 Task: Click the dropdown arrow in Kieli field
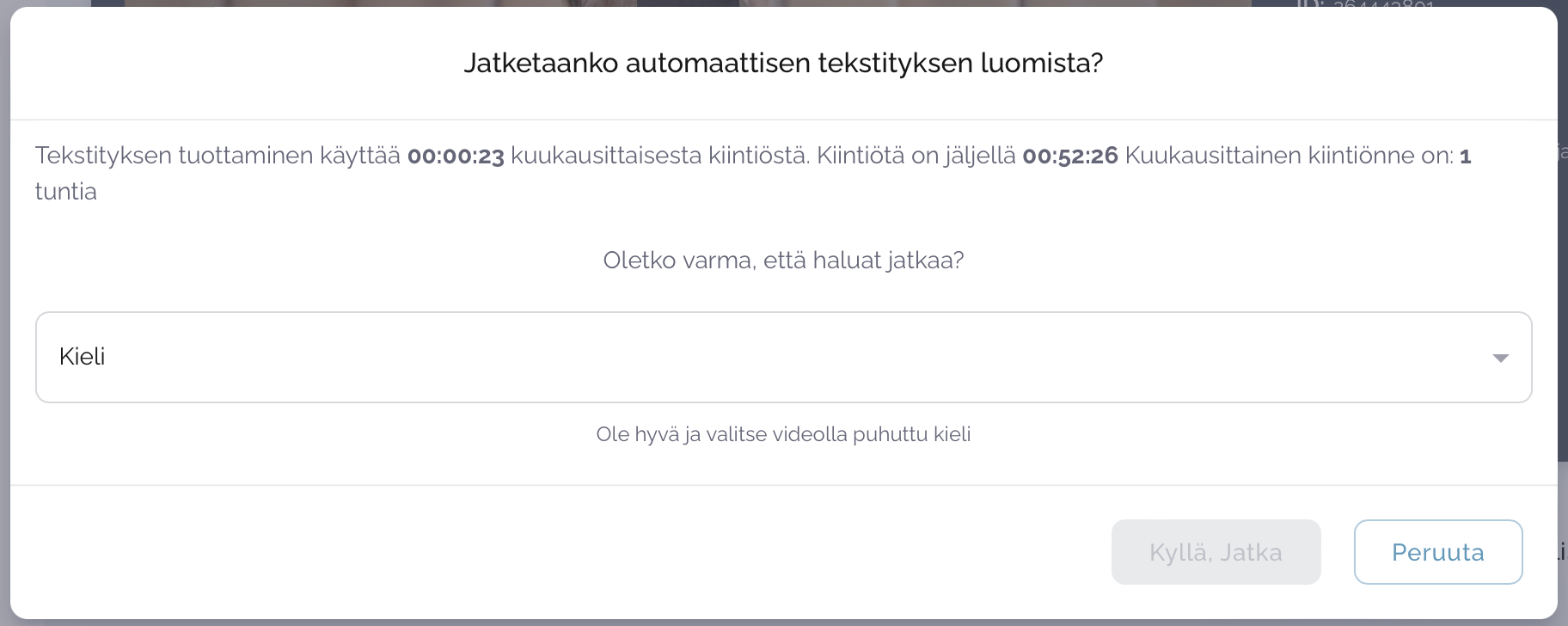(1500, 358)
